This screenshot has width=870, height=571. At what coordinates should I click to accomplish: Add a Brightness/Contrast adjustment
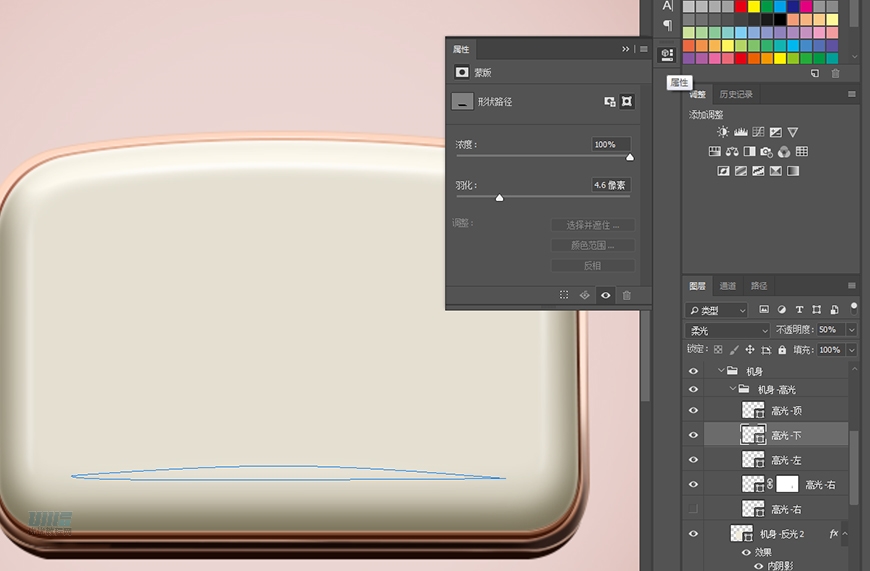pos(723,132)
